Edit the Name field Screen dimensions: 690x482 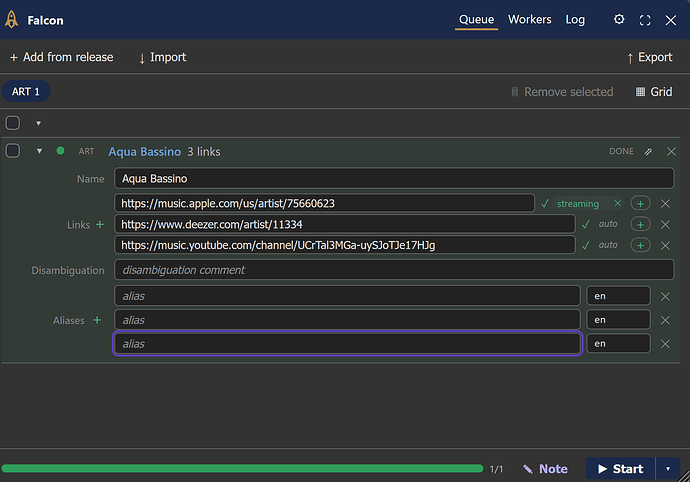(x=394, y=179)
